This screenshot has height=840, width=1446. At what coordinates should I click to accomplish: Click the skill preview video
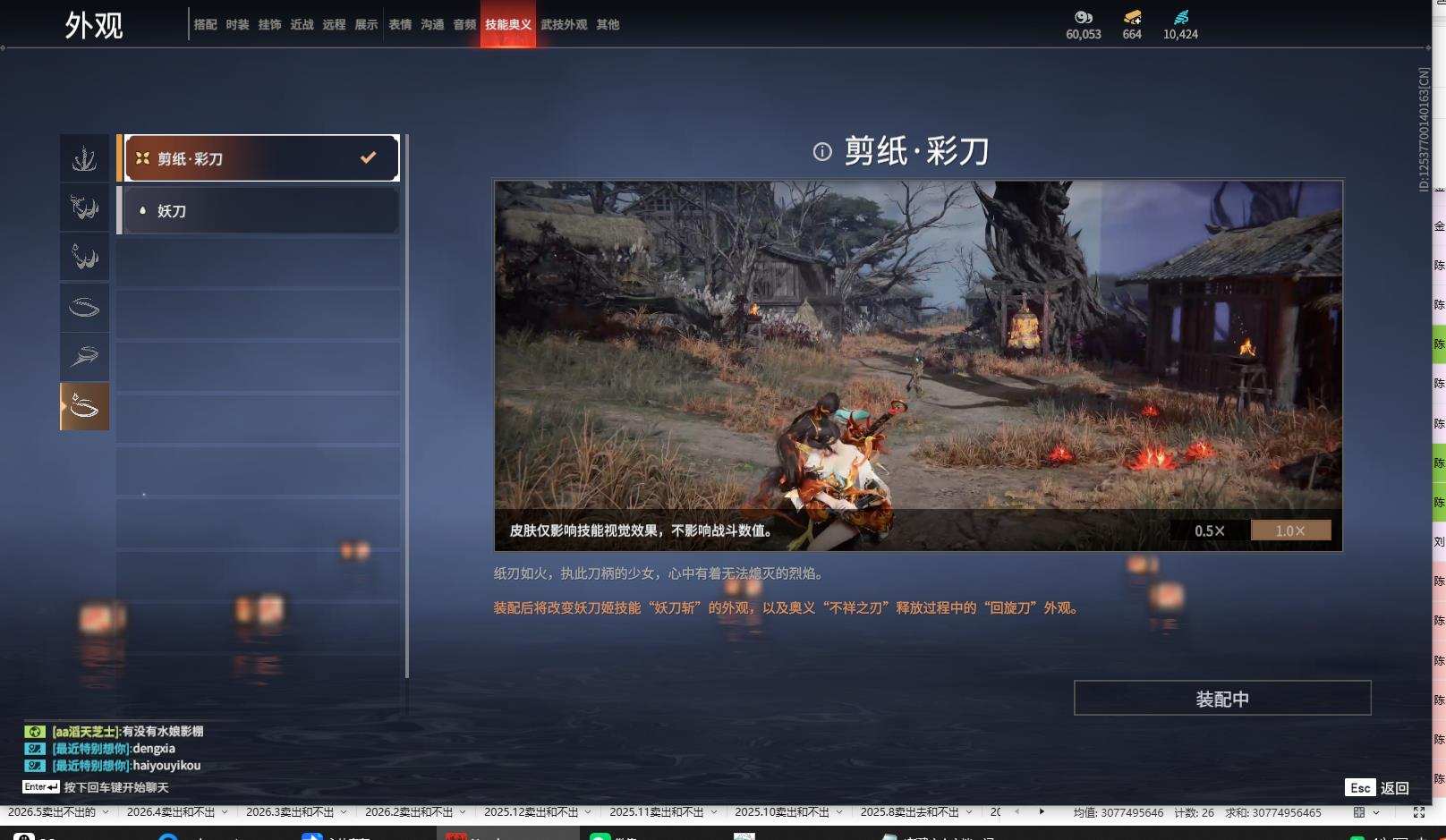pos(918,366)
